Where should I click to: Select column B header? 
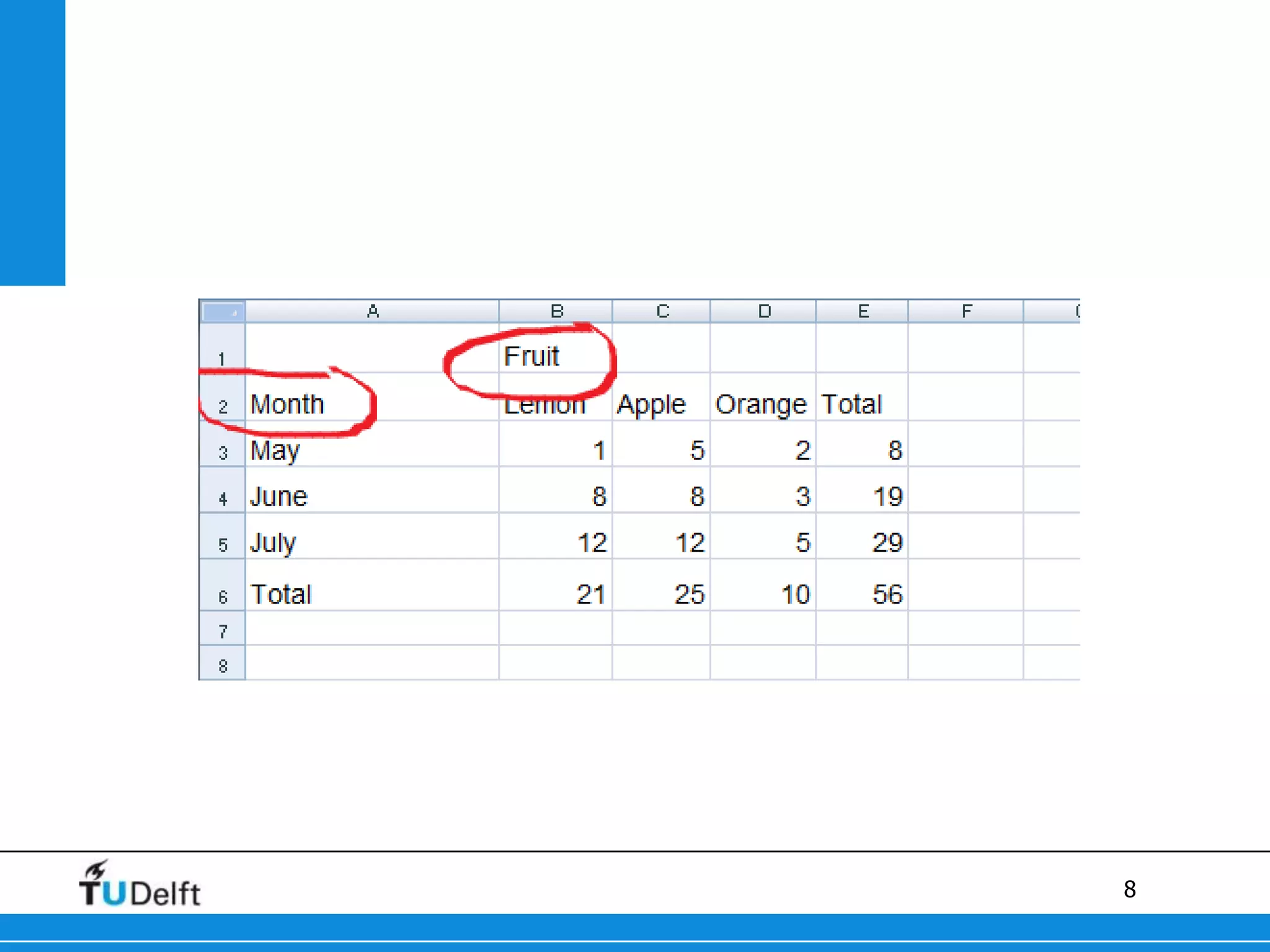[x=556, y=312]
